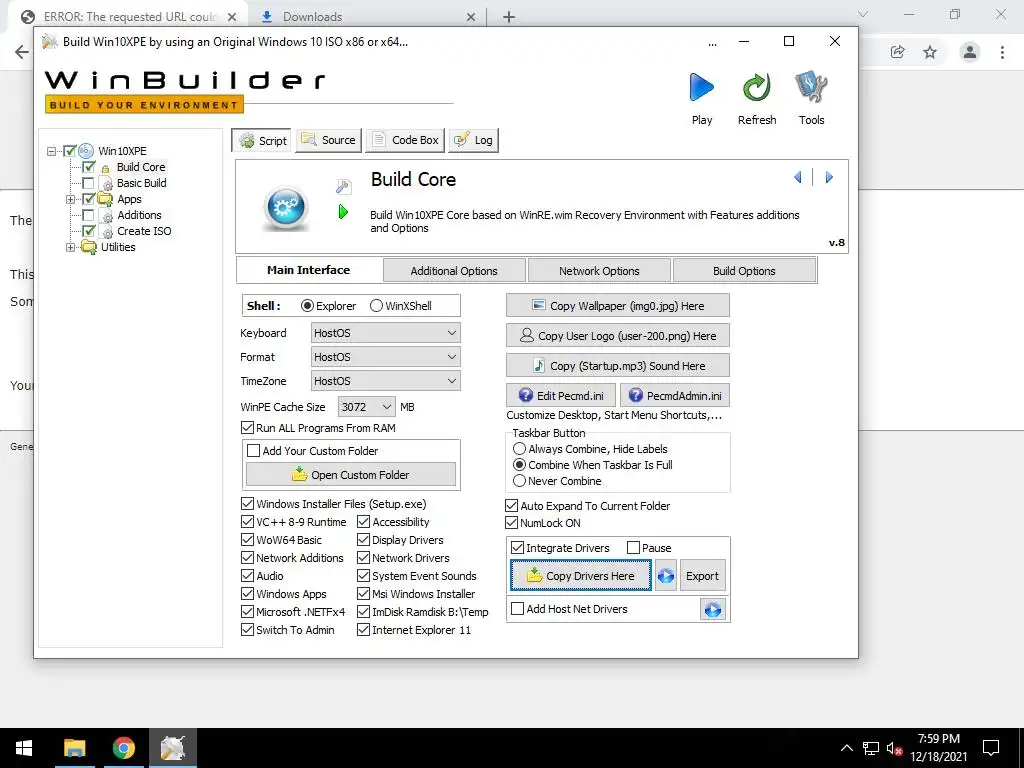This screenshot has width=1024, height=768.
Task: Toggle Run ALL Programs From RAM
Action: [248, 428]
